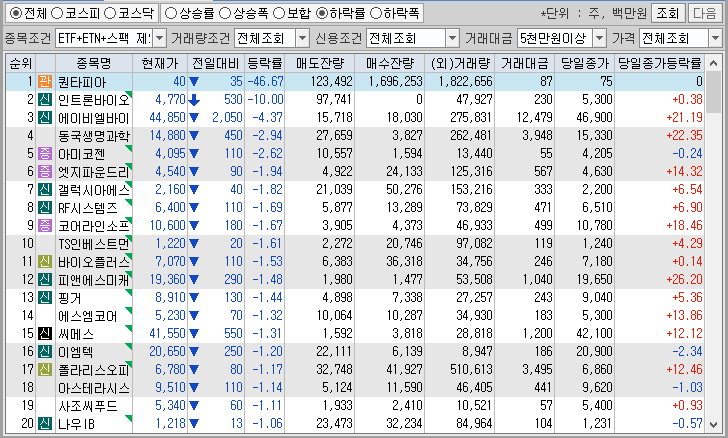Select stock row 에스엠코어
The image size is (728, 438).
(355, 315)
